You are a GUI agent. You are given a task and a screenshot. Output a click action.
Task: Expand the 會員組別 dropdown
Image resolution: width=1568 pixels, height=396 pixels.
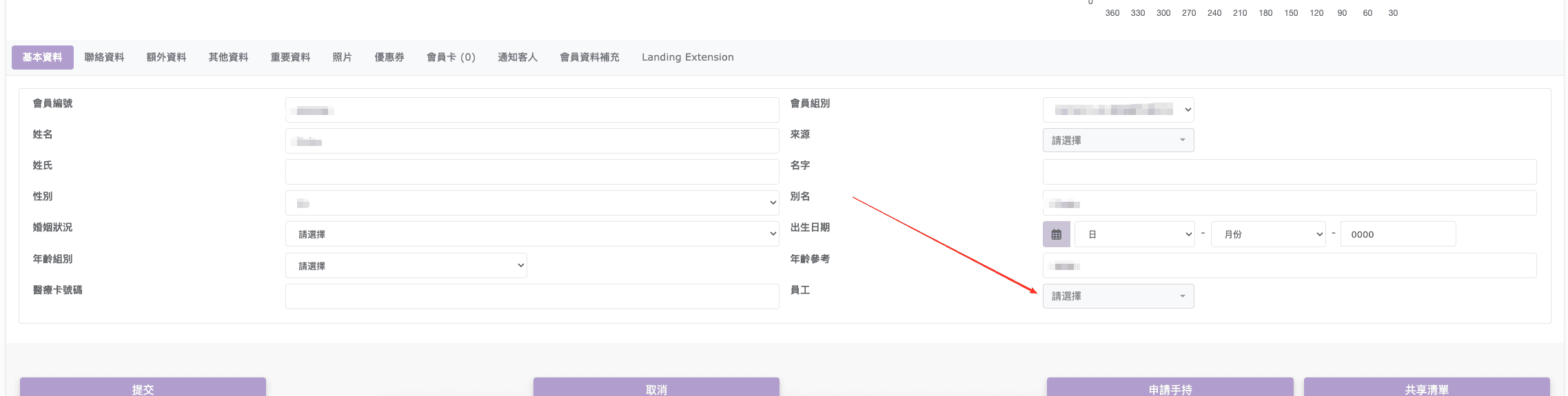click(1117, 110)
